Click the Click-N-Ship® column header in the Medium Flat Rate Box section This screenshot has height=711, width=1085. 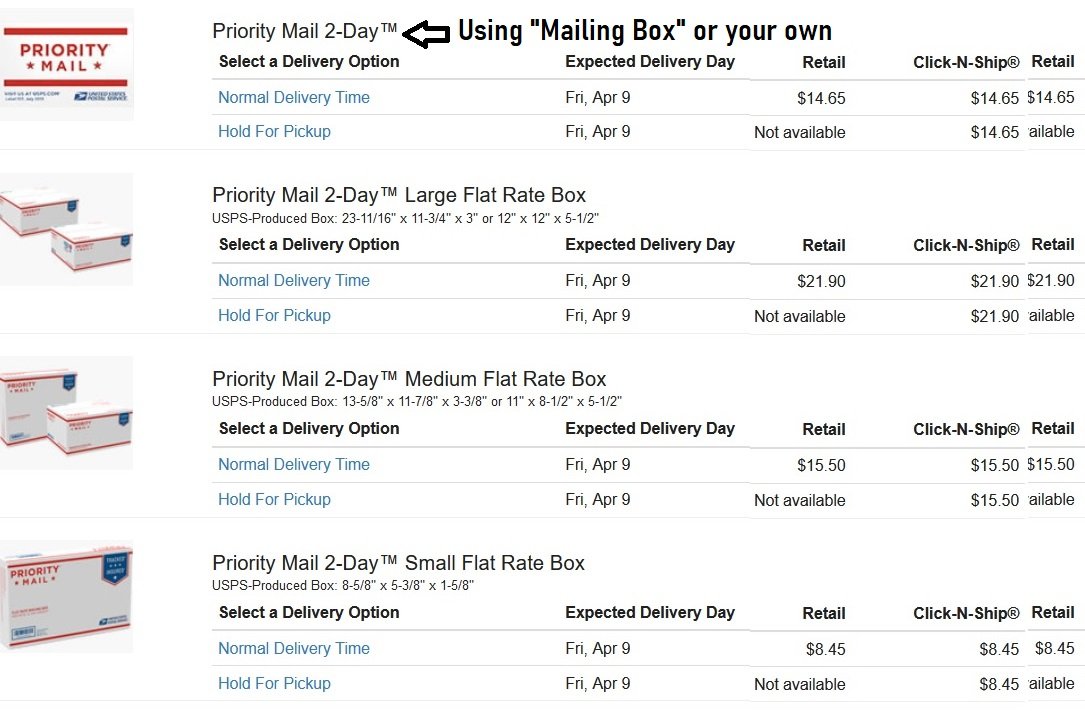tap(966, 429)
